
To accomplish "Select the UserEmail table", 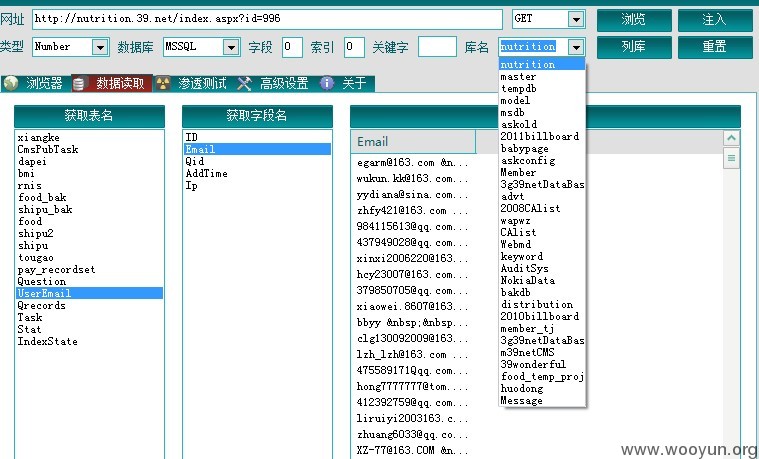I will pyautogui.click(x=89, y=293).
